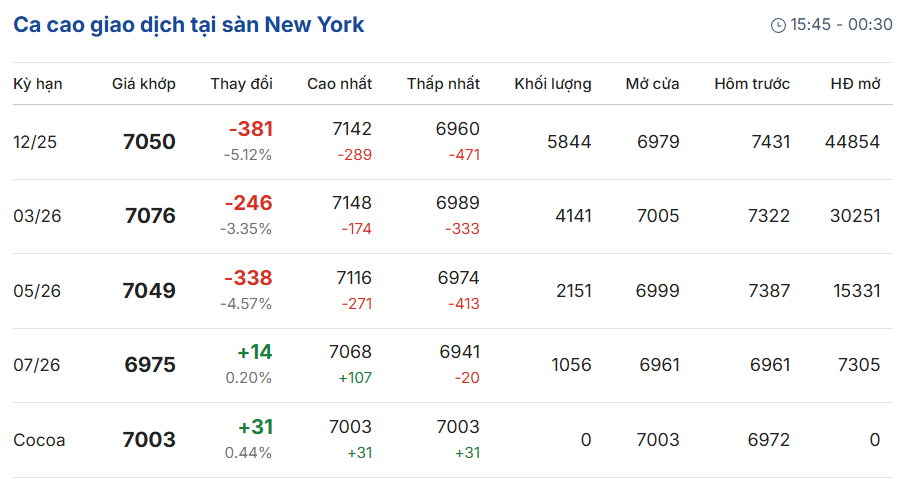Click the 'Thay đổi' column header
This screenshot has width=912, height=484.
[x=241, y=84]
